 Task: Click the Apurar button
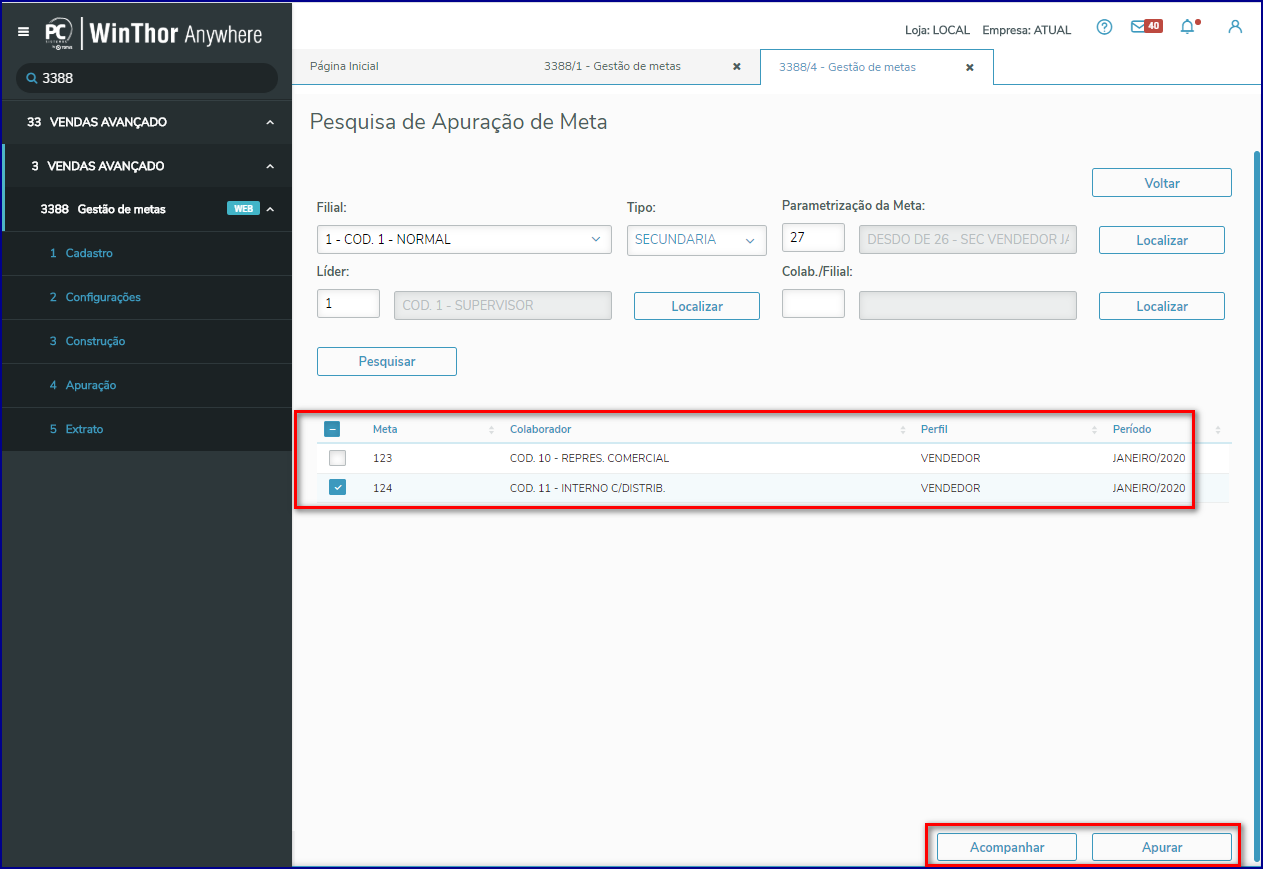(x=1162, y=847)
